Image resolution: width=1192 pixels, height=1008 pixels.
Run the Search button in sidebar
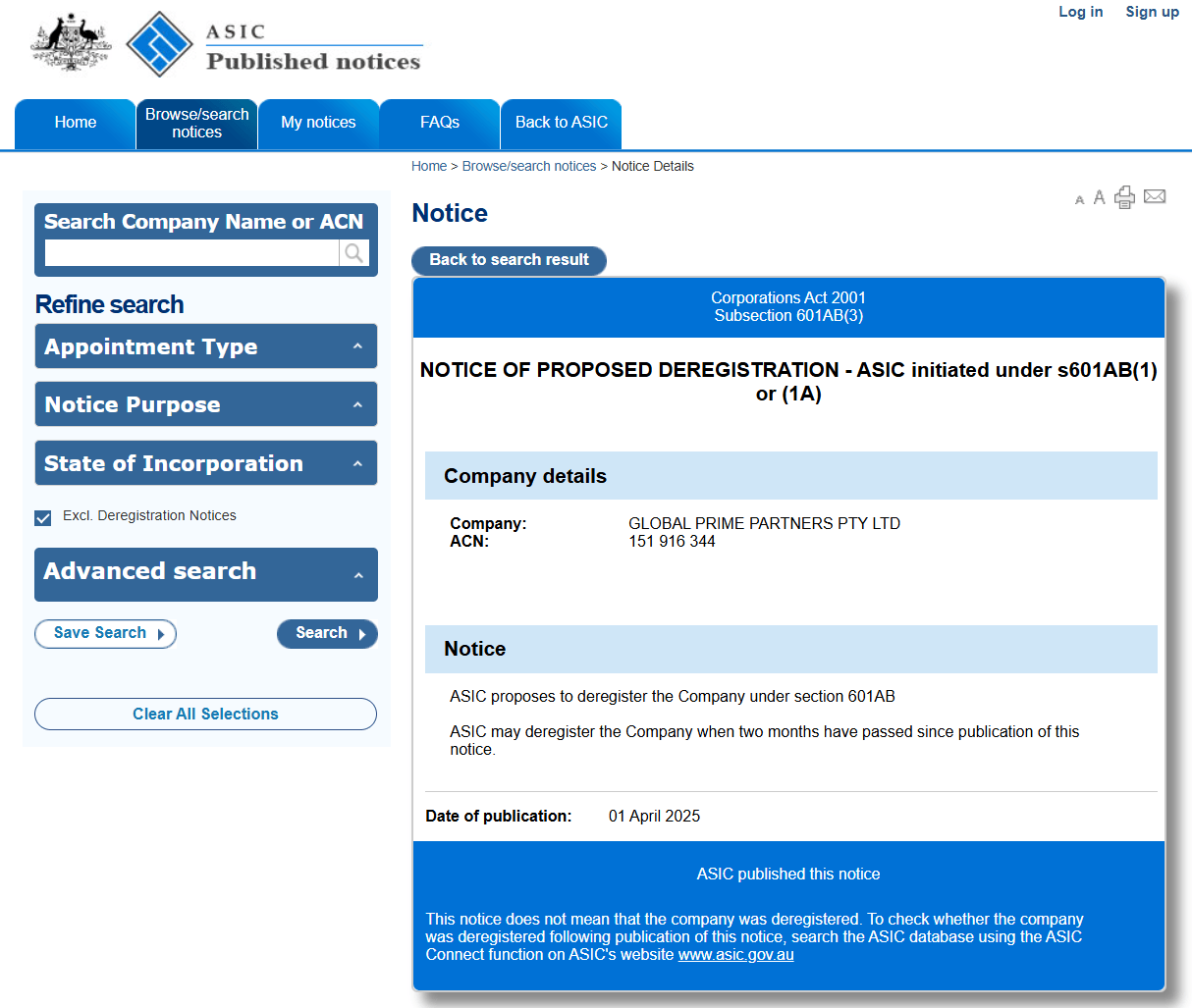pos(327,634)
